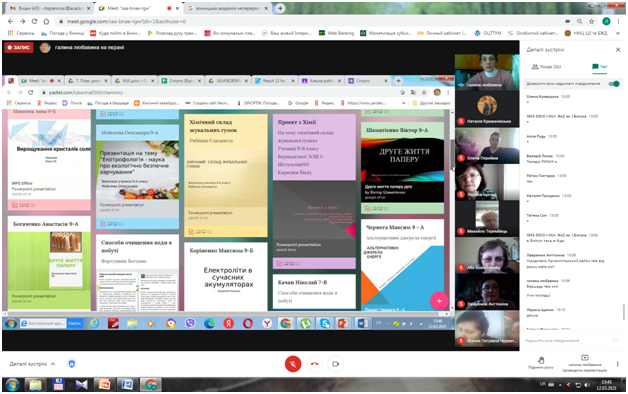Open the UK language indicator in tray

[543, 384]
